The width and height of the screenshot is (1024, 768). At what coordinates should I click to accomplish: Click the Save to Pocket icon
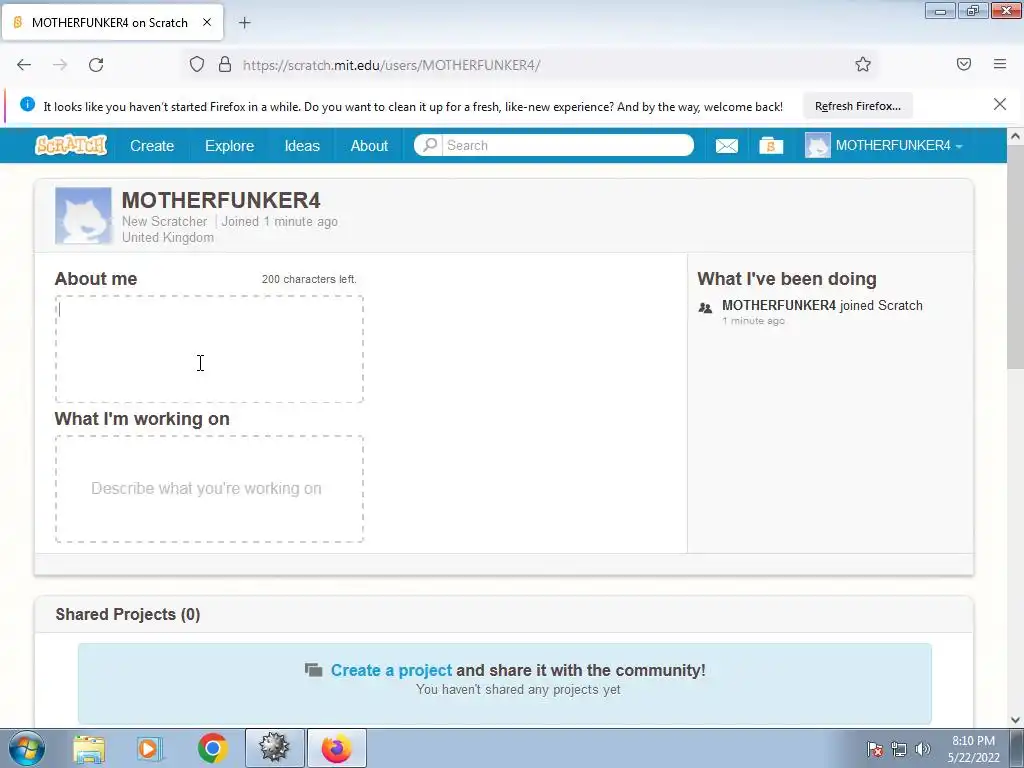[963, 64]
